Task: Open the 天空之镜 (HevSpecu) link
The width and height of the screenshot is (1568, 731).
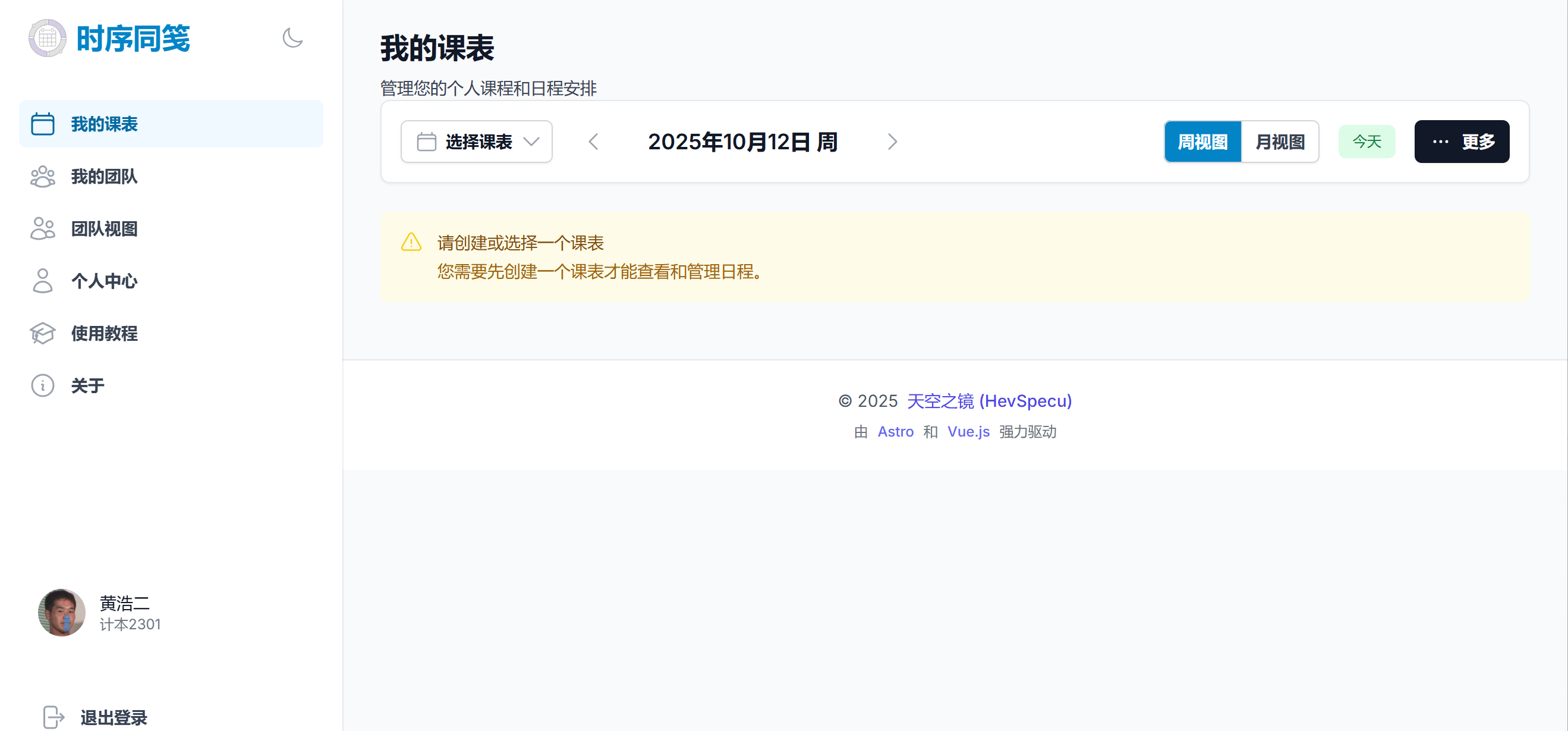Action: 989,401
